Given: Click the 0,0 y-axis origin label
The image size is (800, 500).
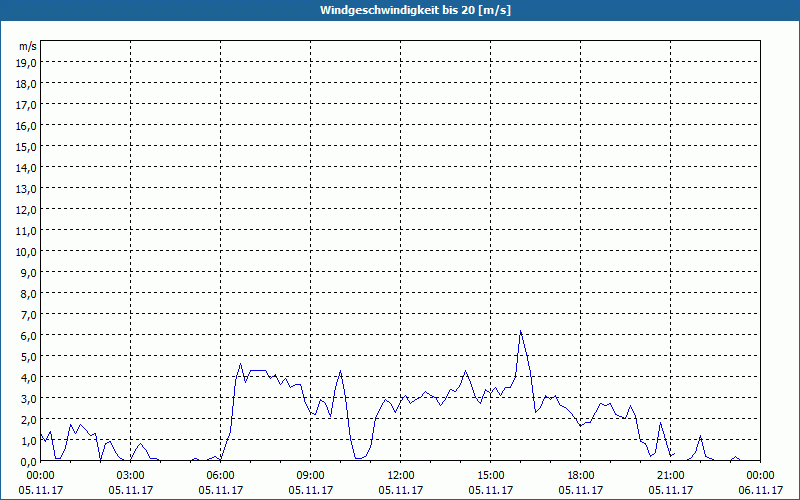Looking at the screenshot, I should click(x=29, y=462).
